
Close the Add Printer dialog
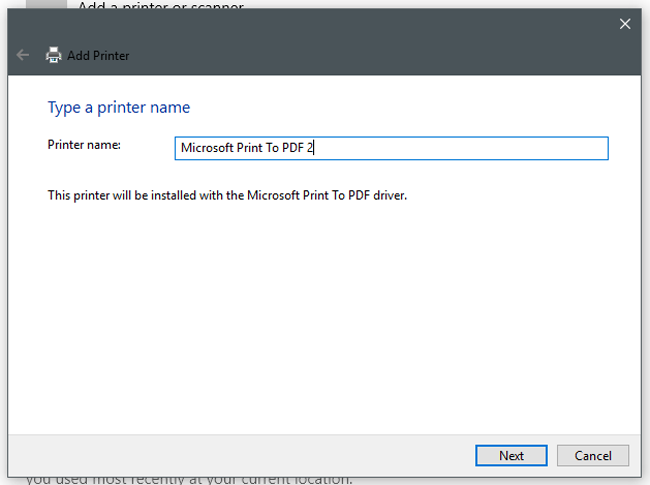625,24
